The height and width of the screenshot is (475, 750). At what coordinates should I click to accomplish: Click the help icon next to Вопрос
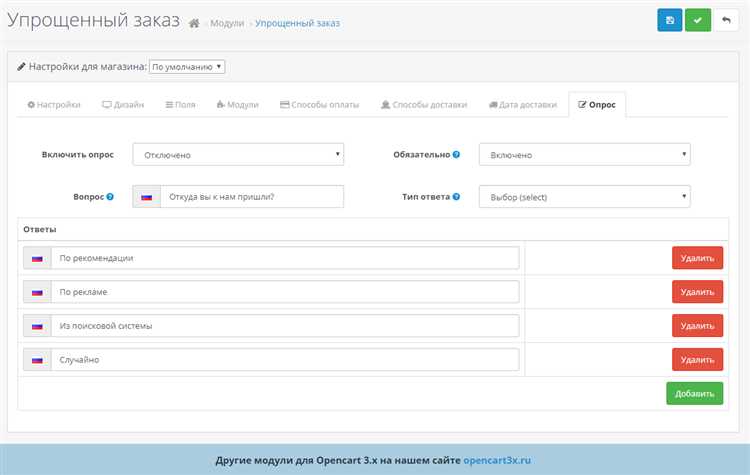click(110, 197)
